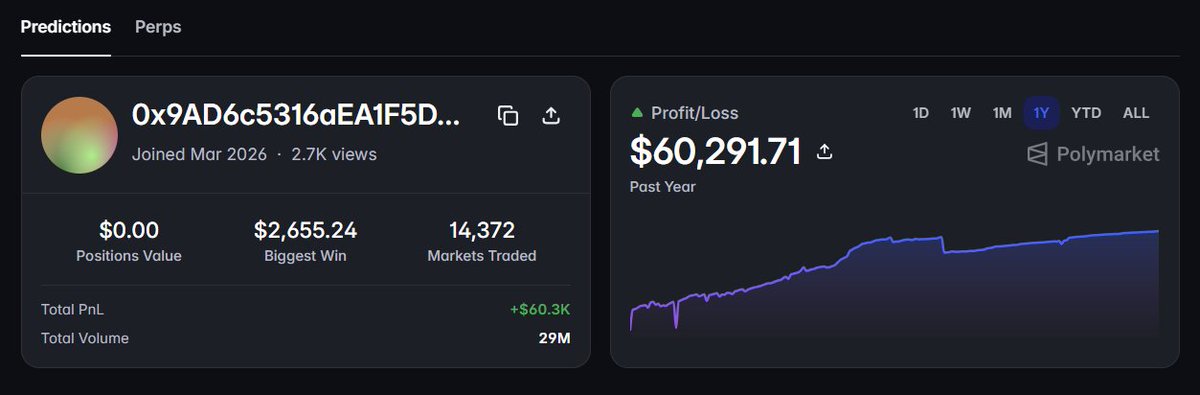The height and width of the screenshot is (395, 1200).
Task: Click the Past Year label
Action: (663, 187)
